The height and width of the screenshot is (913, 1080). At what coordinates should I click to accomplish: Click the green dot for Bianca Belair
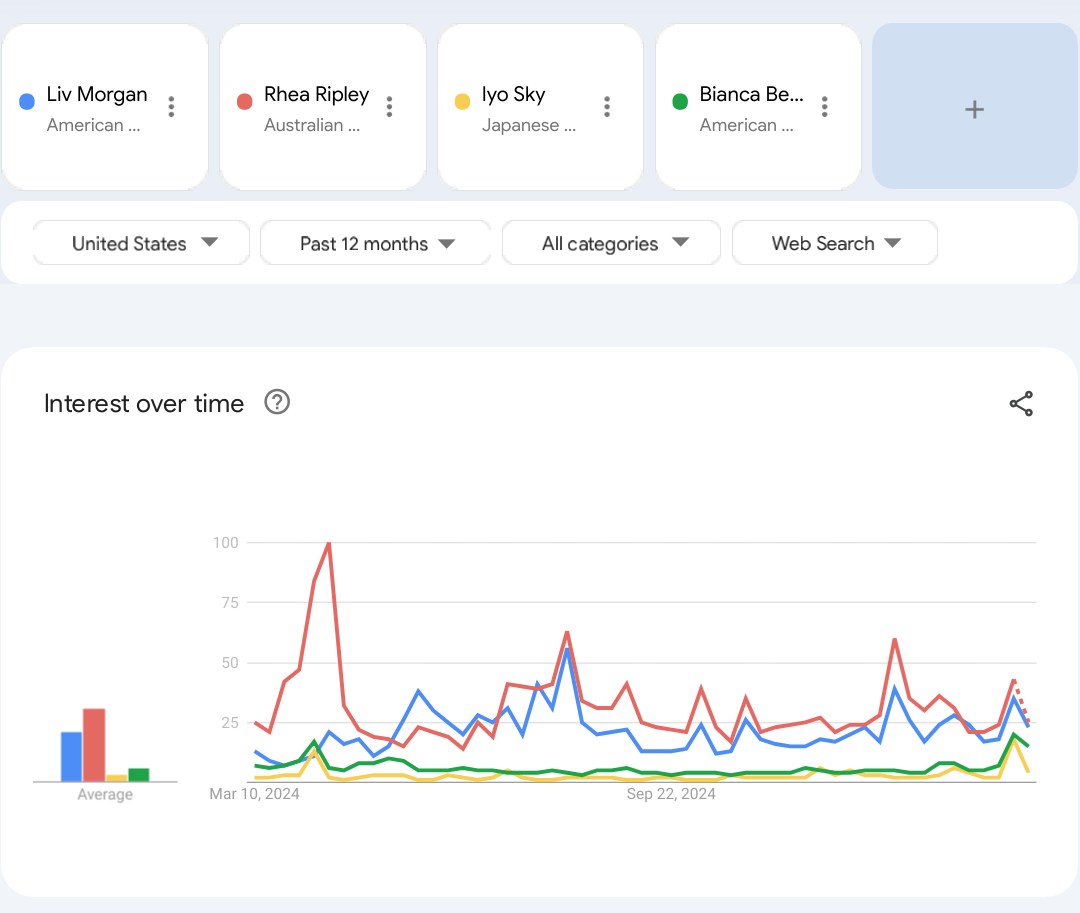(680, 102)
